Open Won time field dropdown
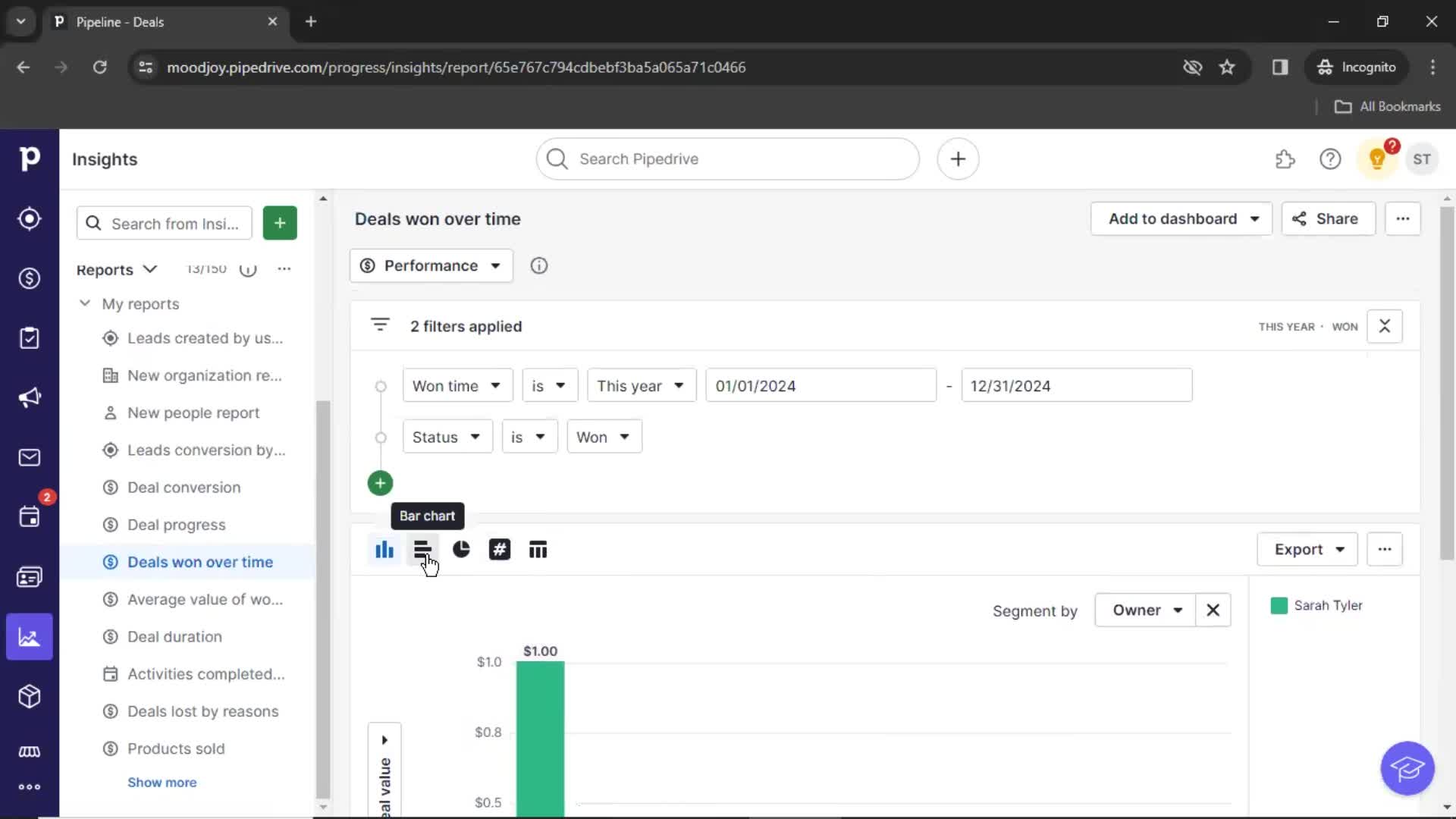Image resolution: width=1456 pixels, height=819 pixels. [x=457, y=386]
